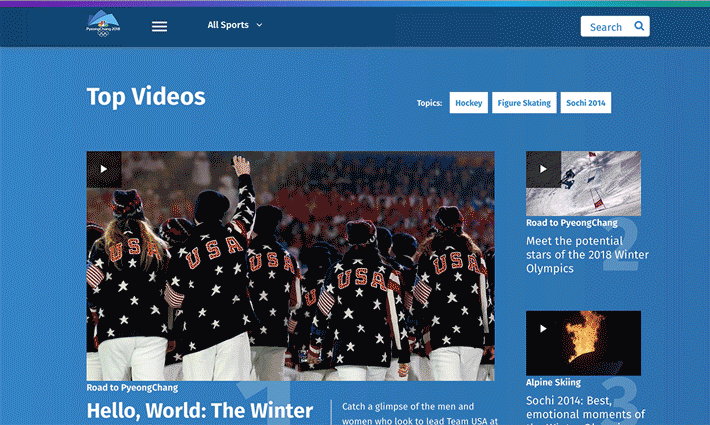Click the 'Catch a glimpse of the men' description
Screen dimensions: 710x425
coord(420,413)
